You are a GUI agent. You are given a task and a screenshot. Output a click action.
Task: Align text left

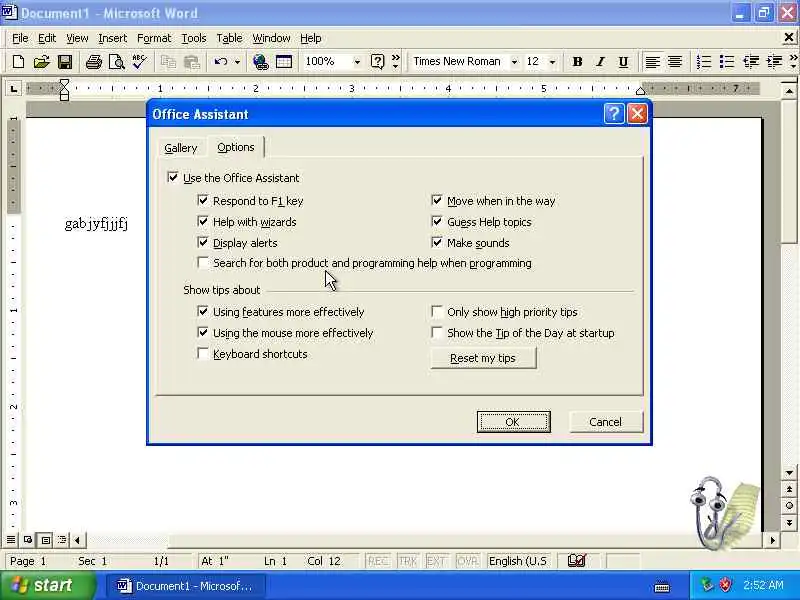652,62
